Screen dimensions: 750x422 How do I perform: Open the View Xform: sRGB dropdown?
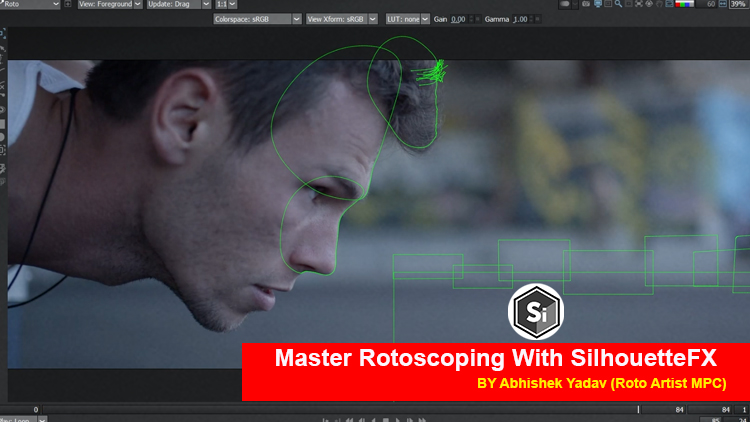pos(342,19)
